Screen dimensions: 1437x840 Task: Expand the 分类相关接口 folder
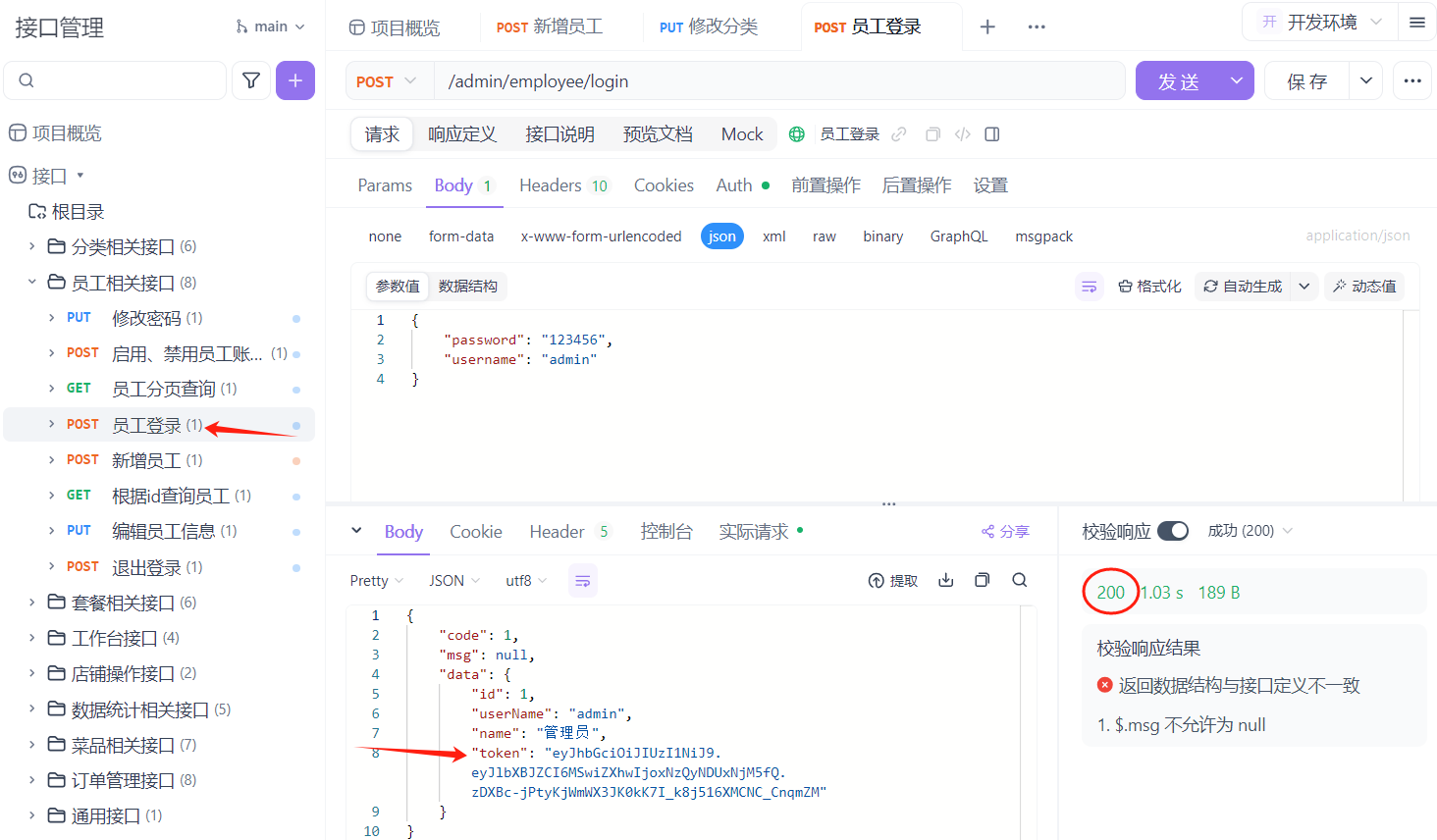[31, 246]
